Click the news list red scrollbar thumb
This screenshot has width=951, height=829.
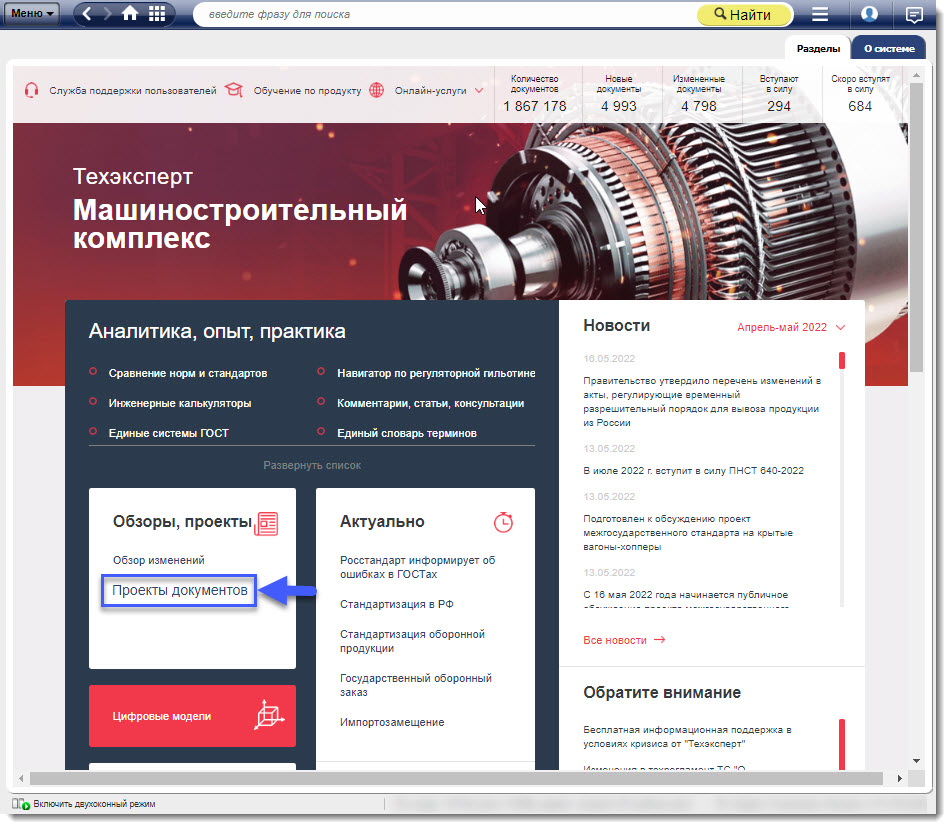point(842,360)
